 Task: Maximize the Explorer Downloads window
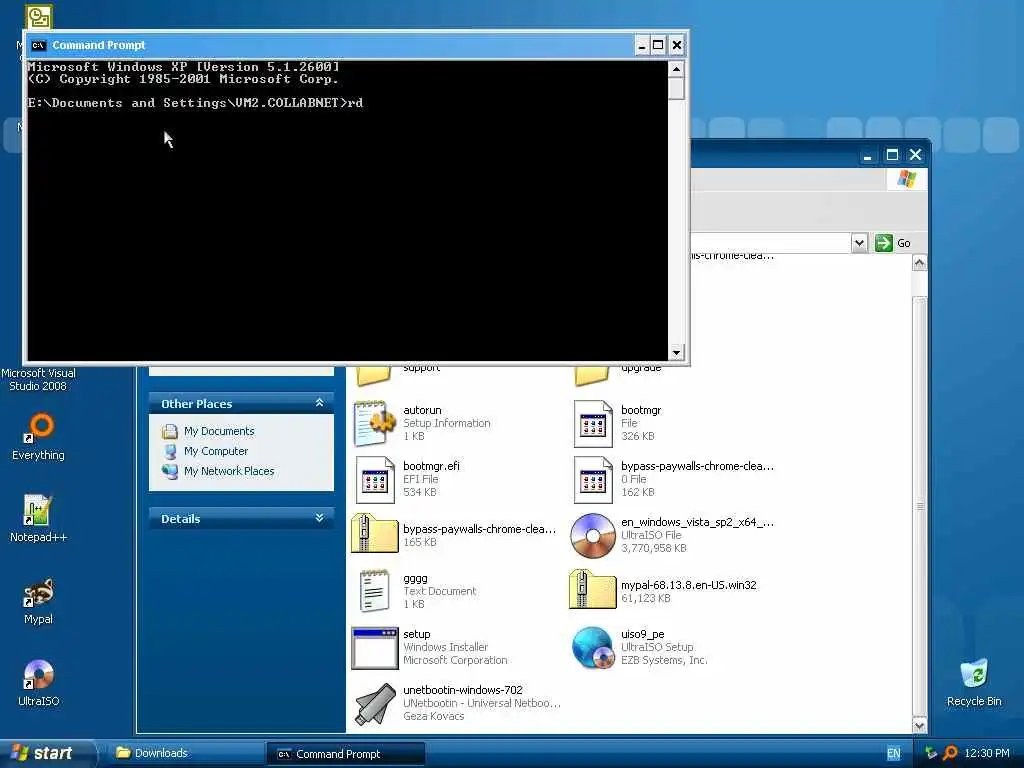click(892, 155)
